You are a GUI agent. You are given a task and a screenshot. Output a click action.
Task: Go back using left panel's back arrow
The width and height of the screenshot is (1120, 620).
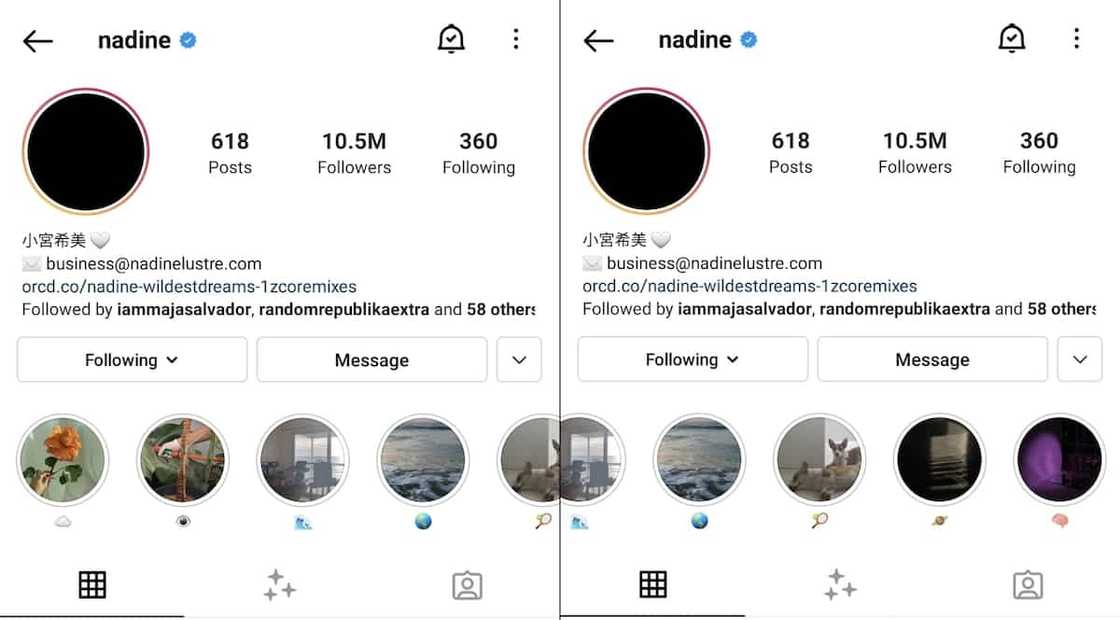(x=38, y=41)
